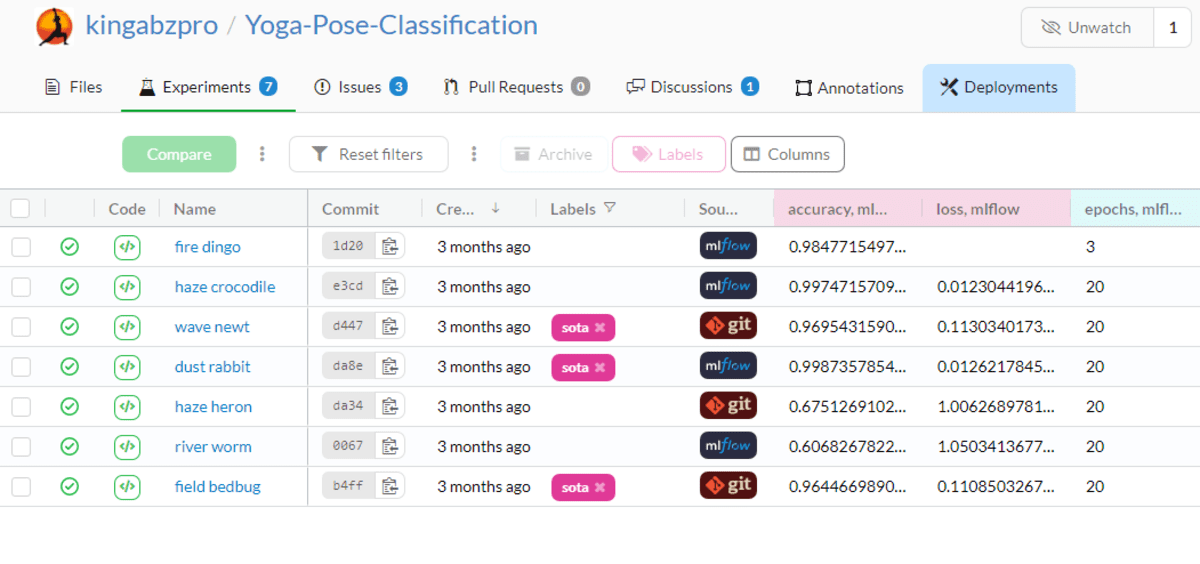This screenshot has height=564, width=1200.
Task: Open the Yoga-Pose-Classification repository link
Action: [x=391, y=25]
